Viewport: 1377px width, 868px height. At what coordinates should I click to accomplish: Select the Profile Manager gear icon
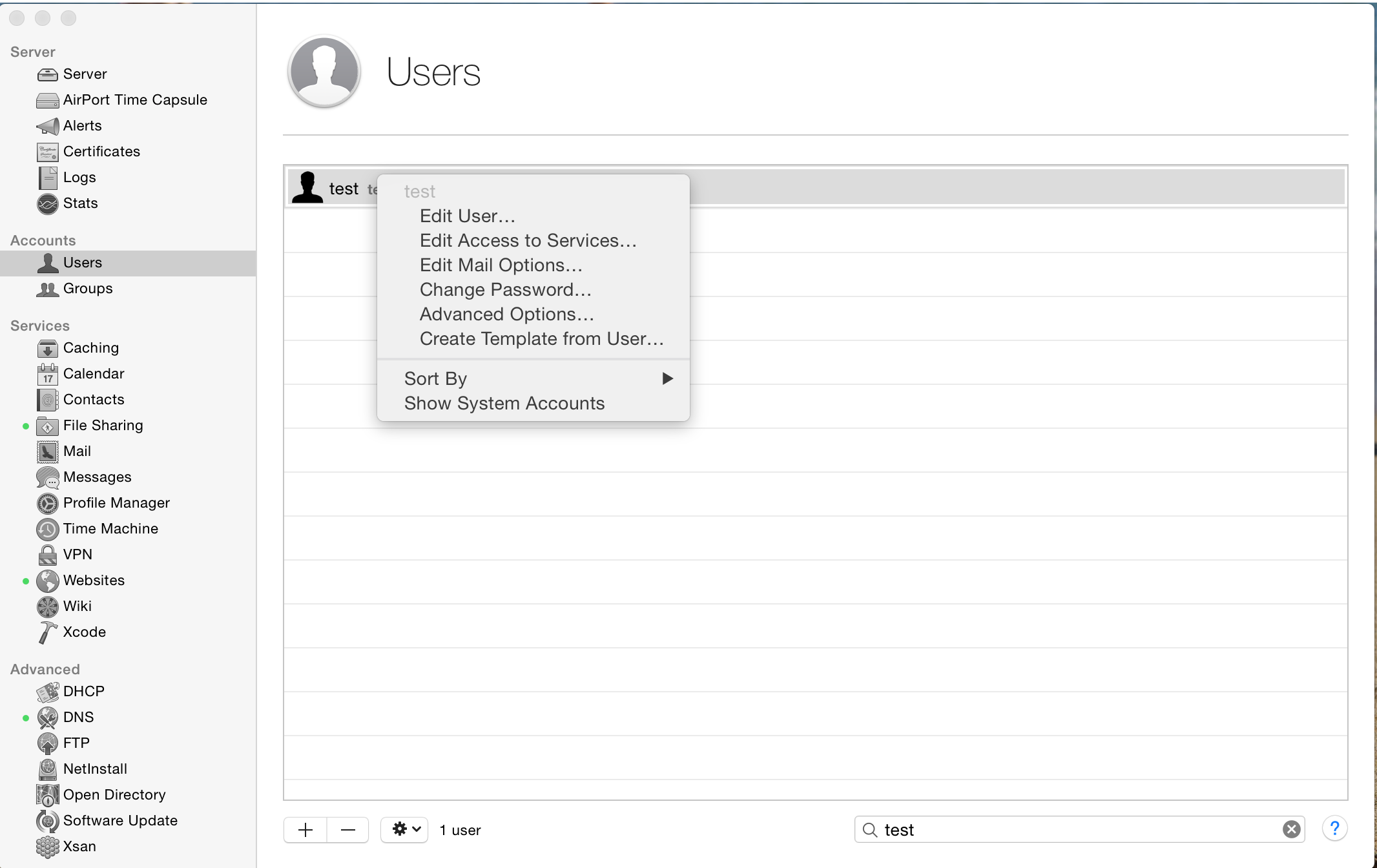[47, 503]
